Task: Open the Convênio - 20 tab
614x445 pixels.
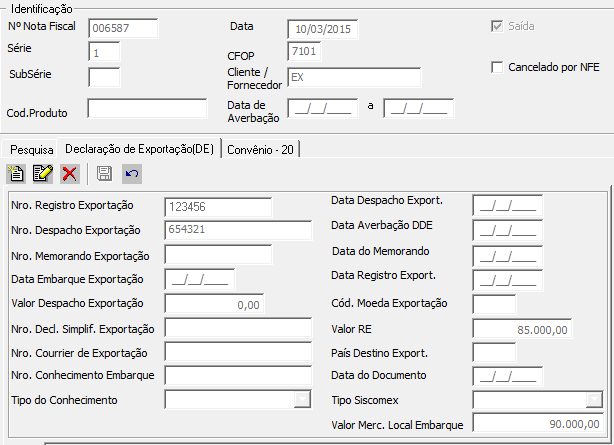Action: tap(260, 149)
